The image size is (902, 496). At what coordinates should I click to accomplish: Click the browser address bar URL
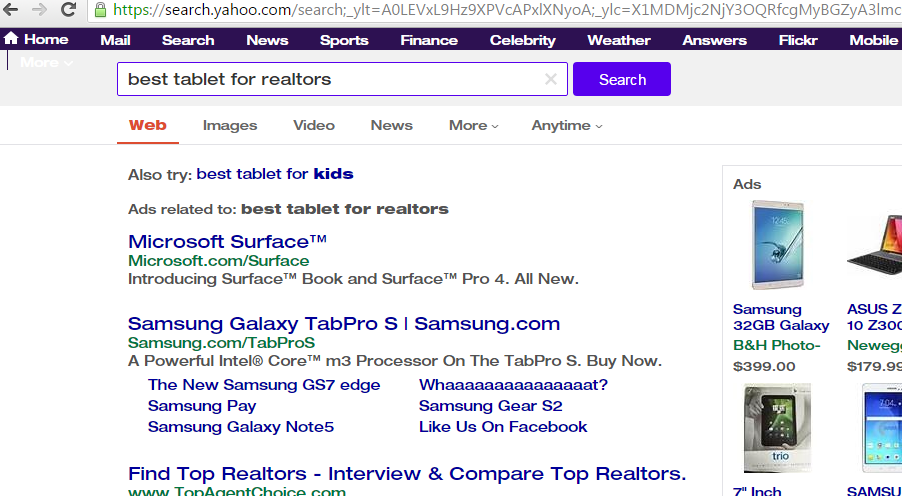[x=506, y=10]
